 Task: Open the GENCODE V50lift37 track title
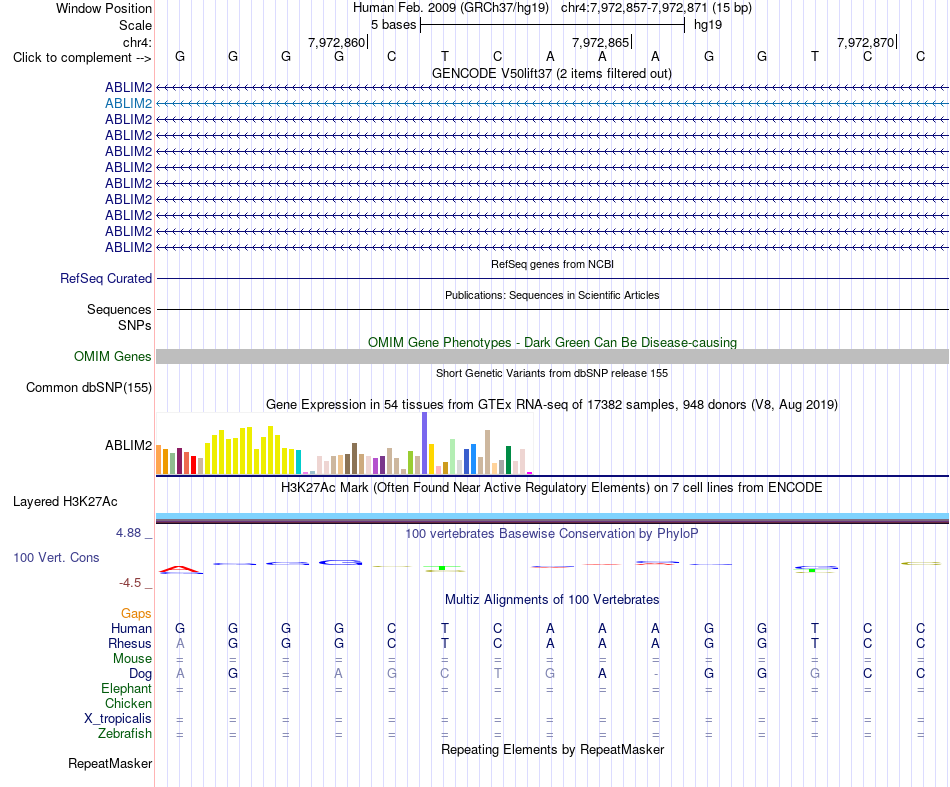tap(552, 74)
